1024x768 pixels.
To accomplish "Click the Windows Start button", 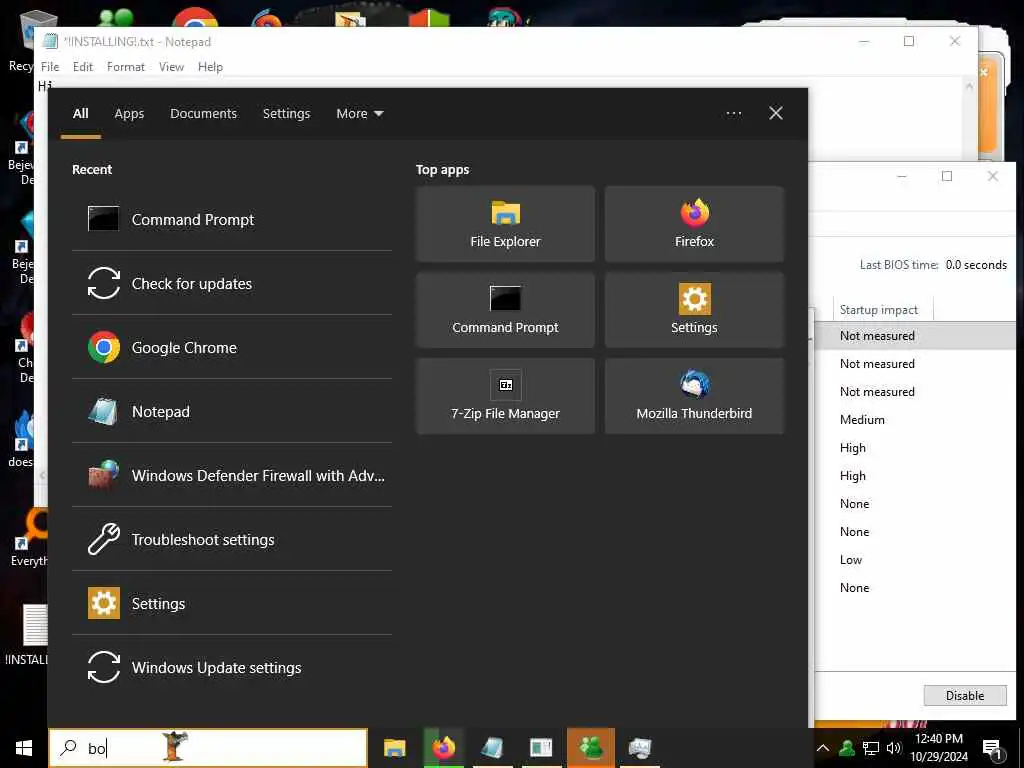I will pyautogui.click(x=24, y=748).
